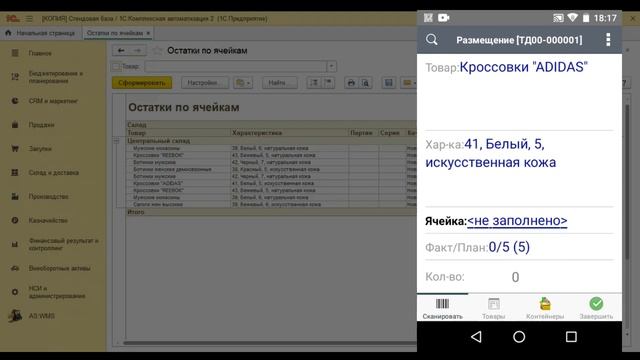The image size is (640, 360).
Task: Open CRM и маркетинг section
Action: (53, 101)
